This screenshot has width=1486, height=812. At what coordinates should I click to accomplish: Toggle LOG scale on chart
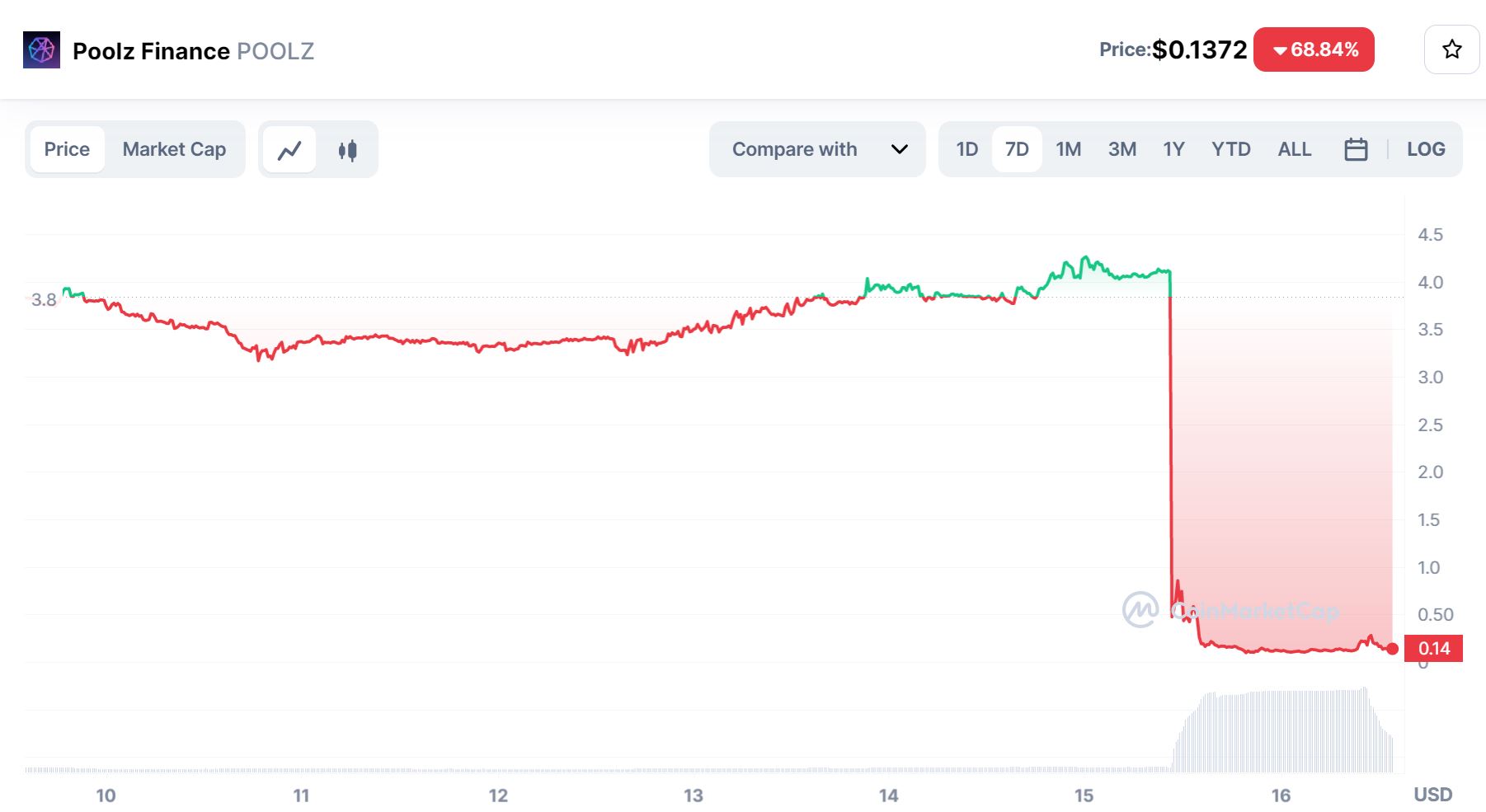click(x=1426, y=149)
